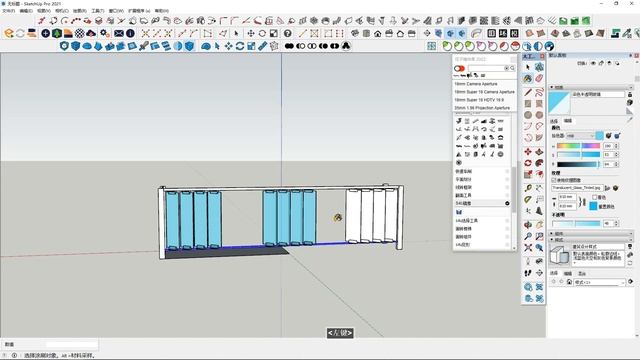Click the create material icon beside swatch
The width and height of the screenshot is (640, 360).
630,102
